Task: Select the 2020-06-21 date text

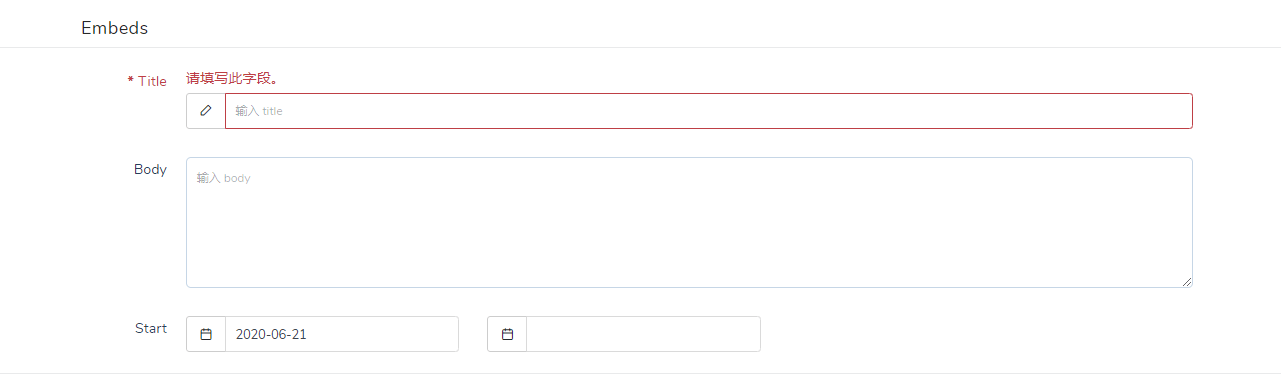Action: click(271, 334)
